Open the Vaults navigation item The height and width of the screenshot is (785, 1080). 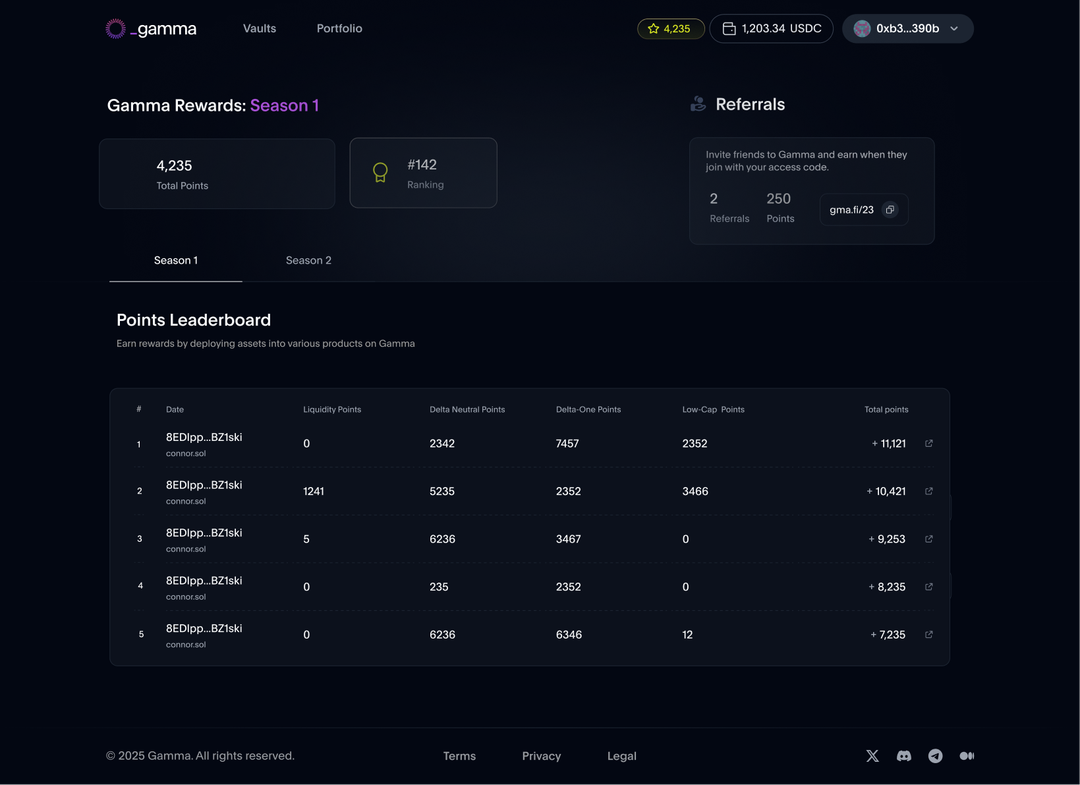coord(260,28)
